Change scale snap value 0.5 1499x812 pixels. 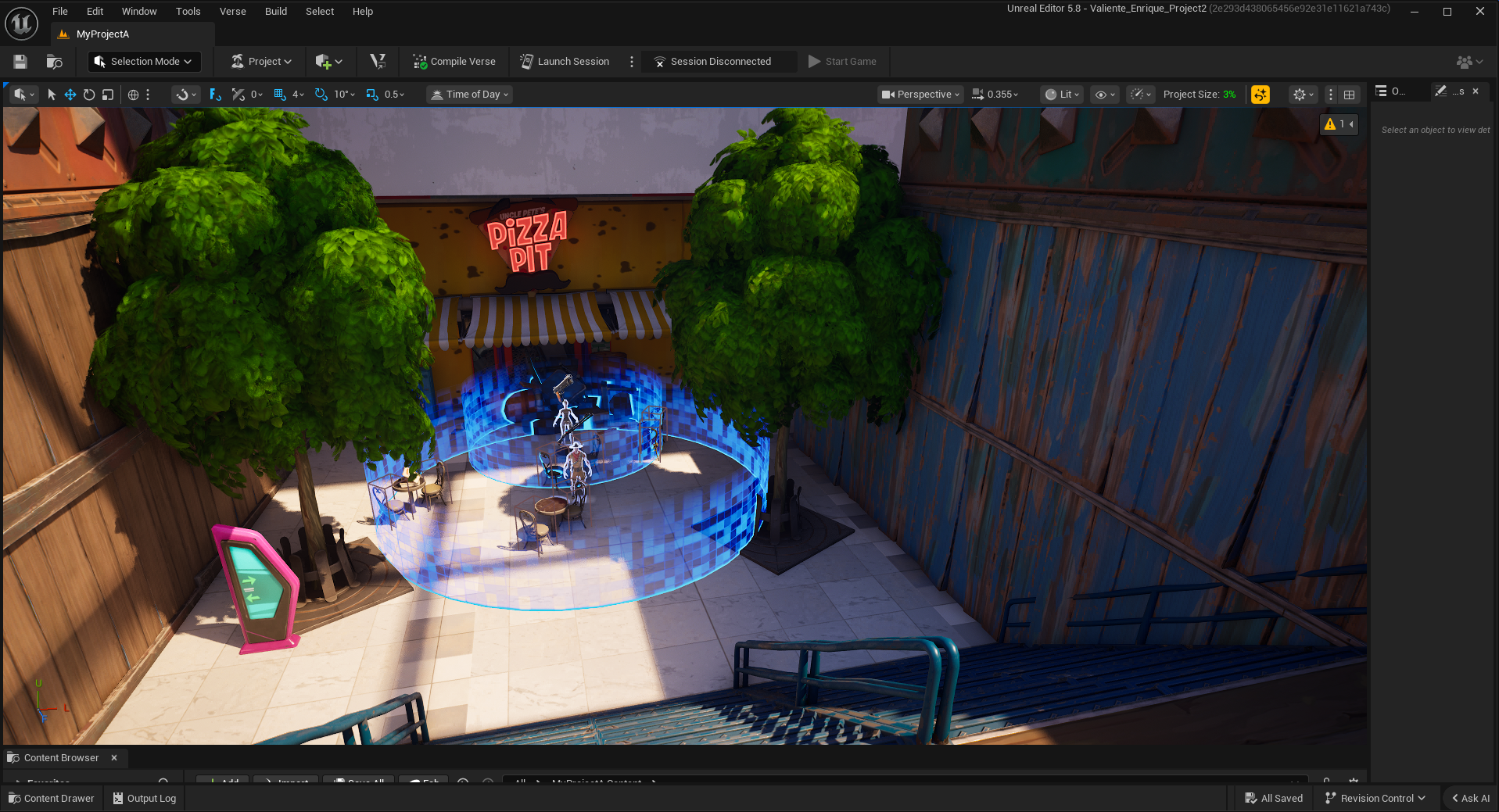(x=394, y=95)
